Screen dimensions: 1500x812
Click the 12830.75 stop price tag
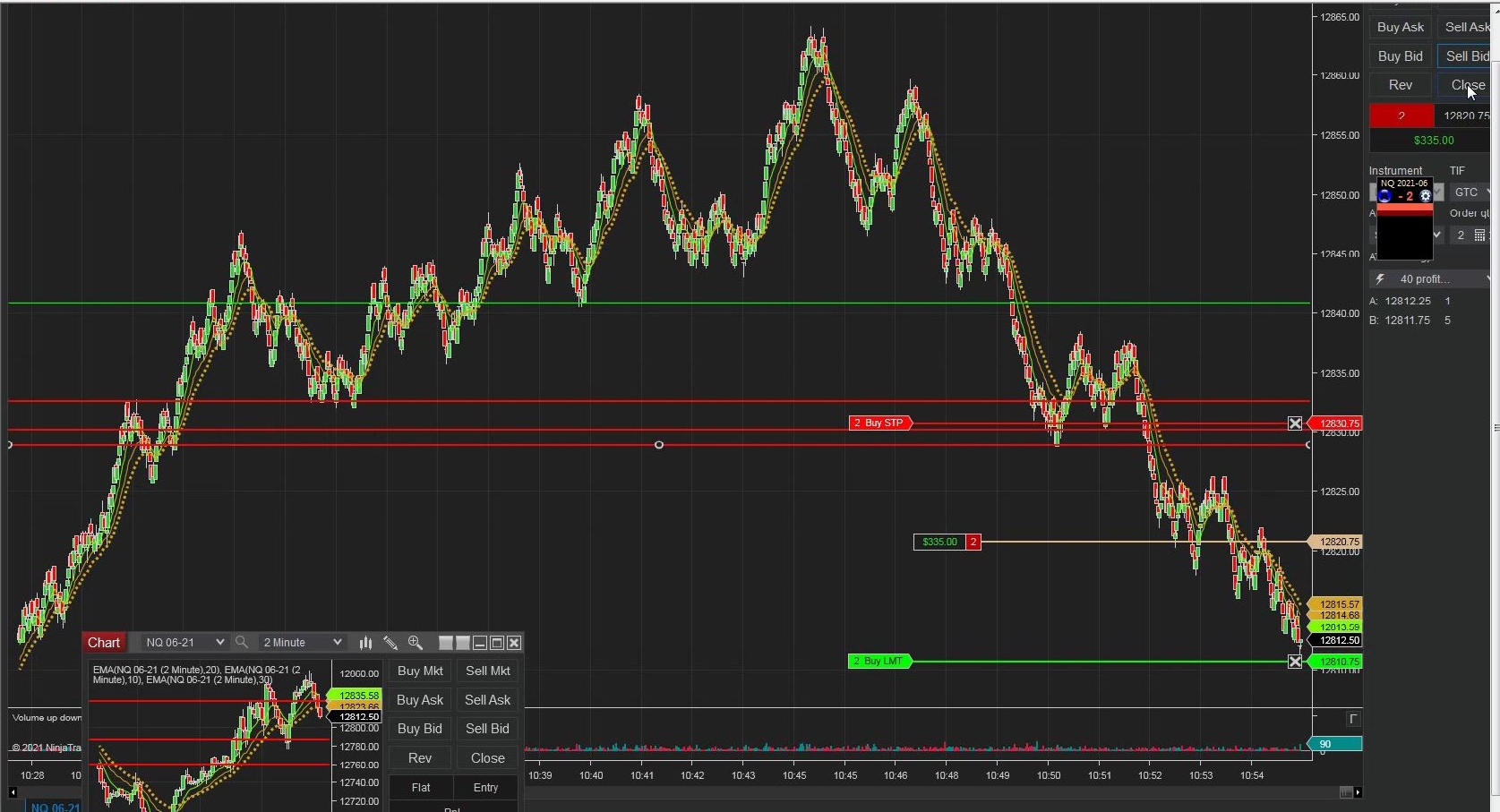tap(1336, 423)
